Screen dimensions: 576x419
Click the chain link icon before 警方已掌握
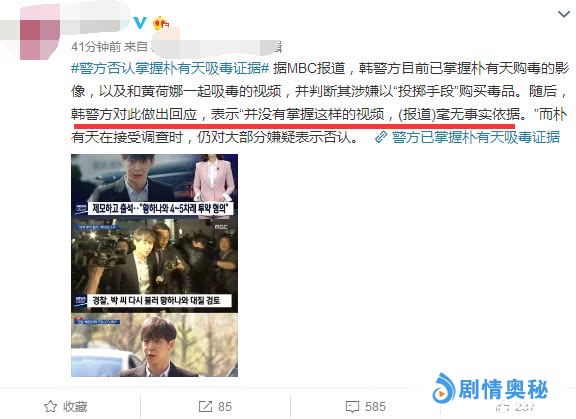[381, 137]
